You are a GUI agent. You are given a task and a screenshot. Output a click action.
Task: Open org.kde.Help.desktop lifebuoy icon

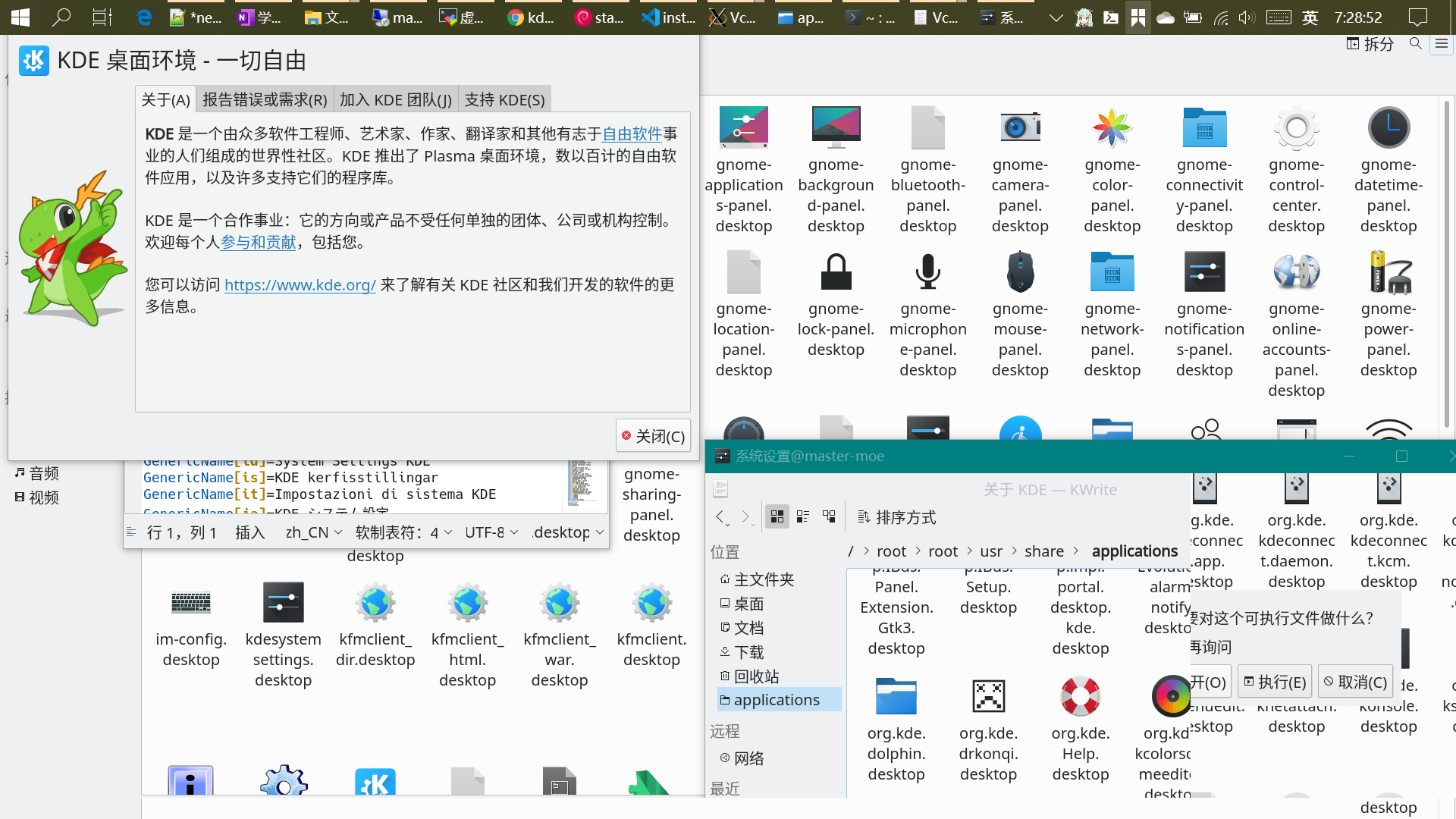click(1080, 696)
